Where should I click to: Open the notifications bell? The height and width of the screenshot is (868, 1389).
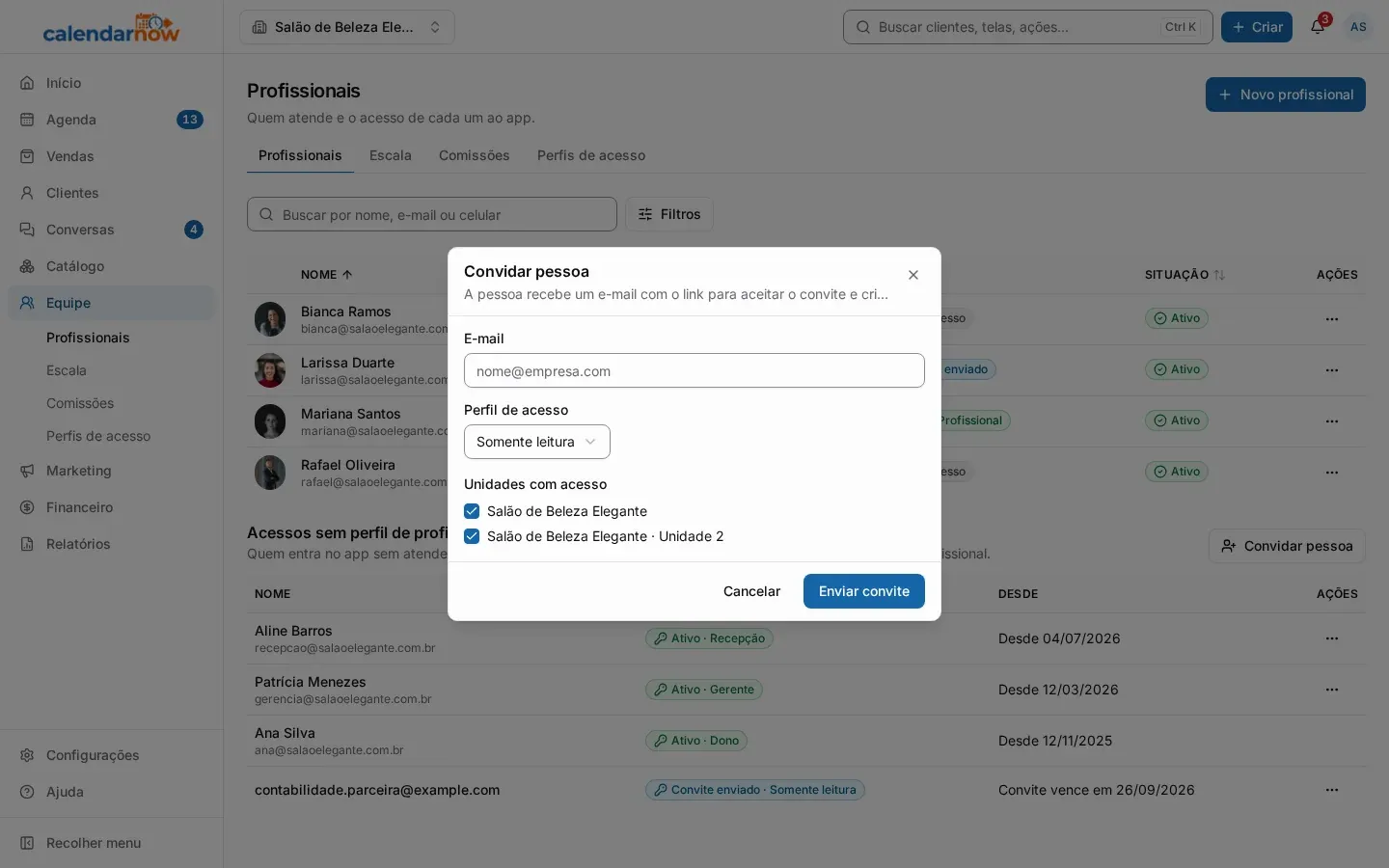click(x=1318, y=27)
